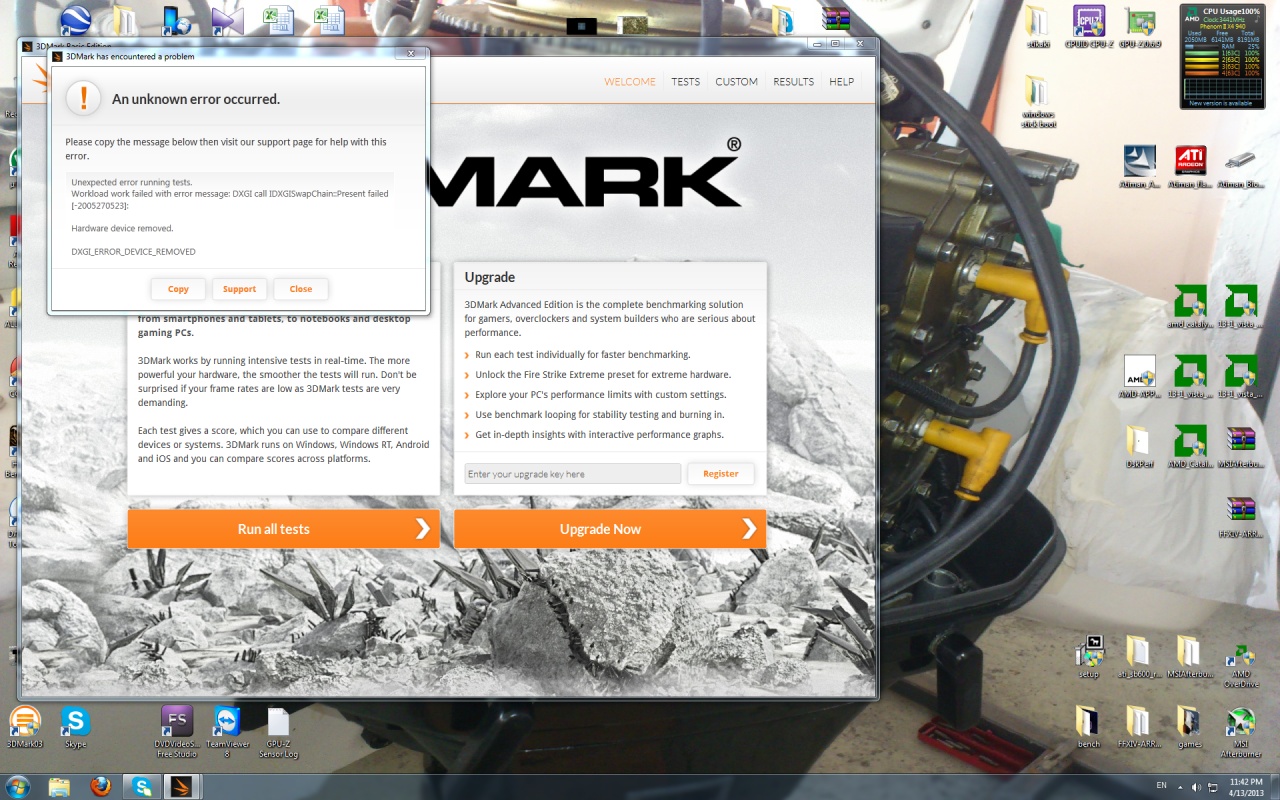
Task: Open the stikaki folder
Action: coord(1038,27)
